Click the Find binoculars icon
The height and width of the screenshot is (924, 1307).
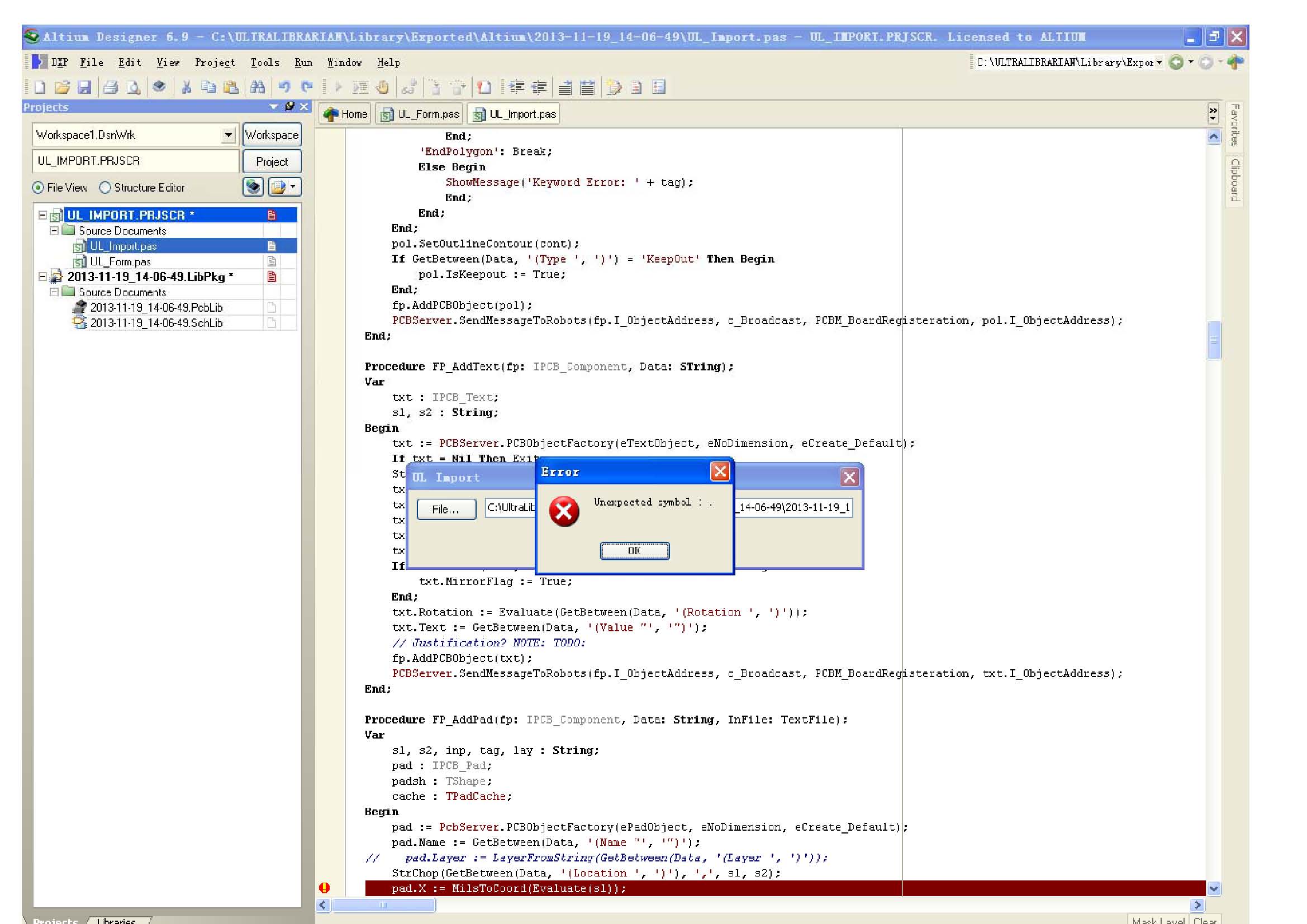(x=257, y=87)
